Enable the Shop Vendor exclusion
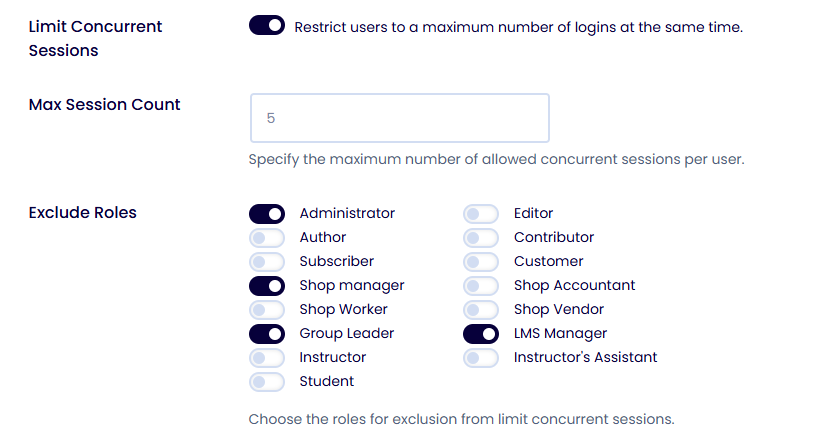This screenshot has height=442, width=821. [x=481, y=309]
